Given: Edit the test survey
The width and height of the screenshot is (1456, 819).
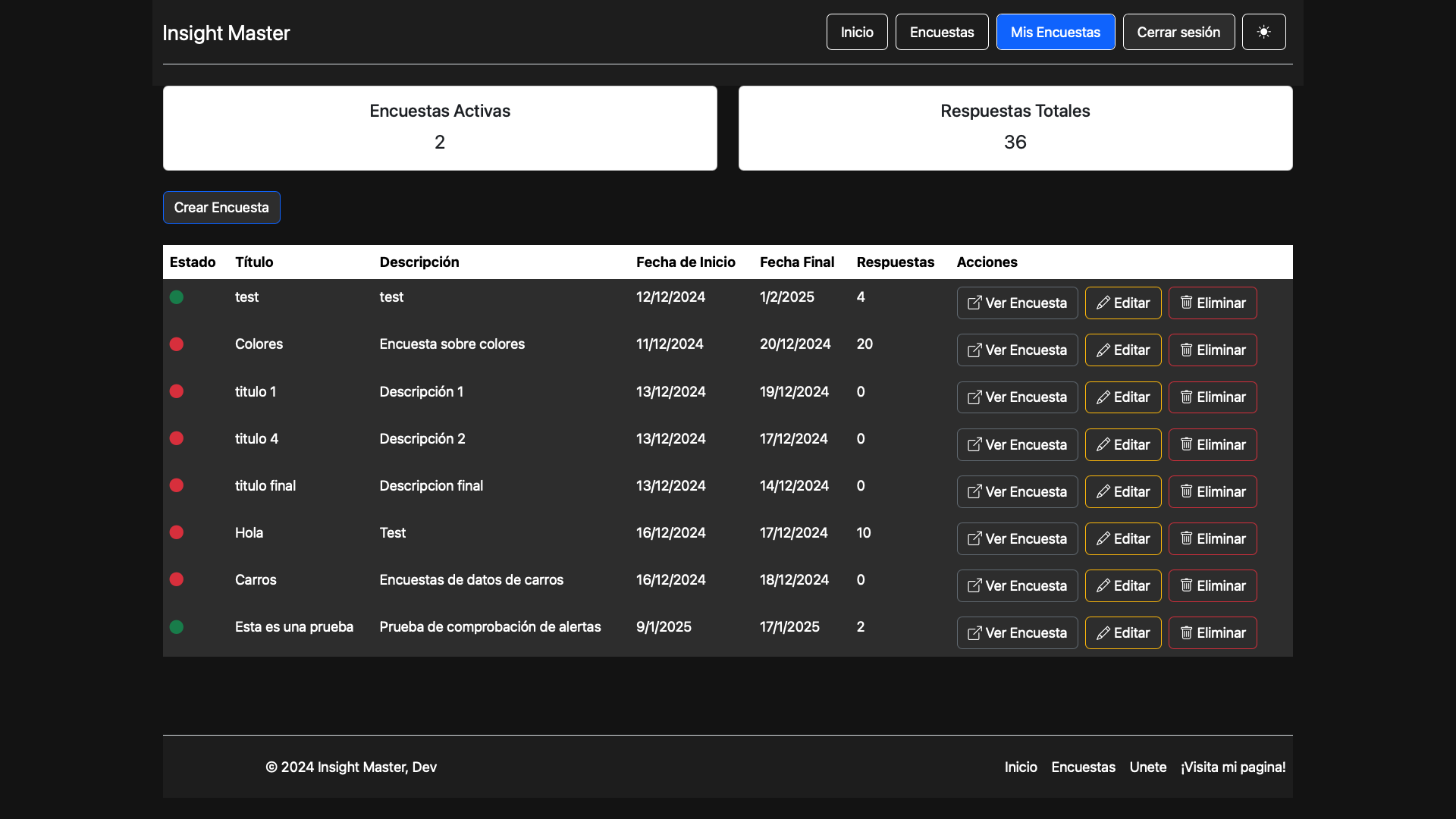Looking at the screenshot, I should click(1123, 303).
